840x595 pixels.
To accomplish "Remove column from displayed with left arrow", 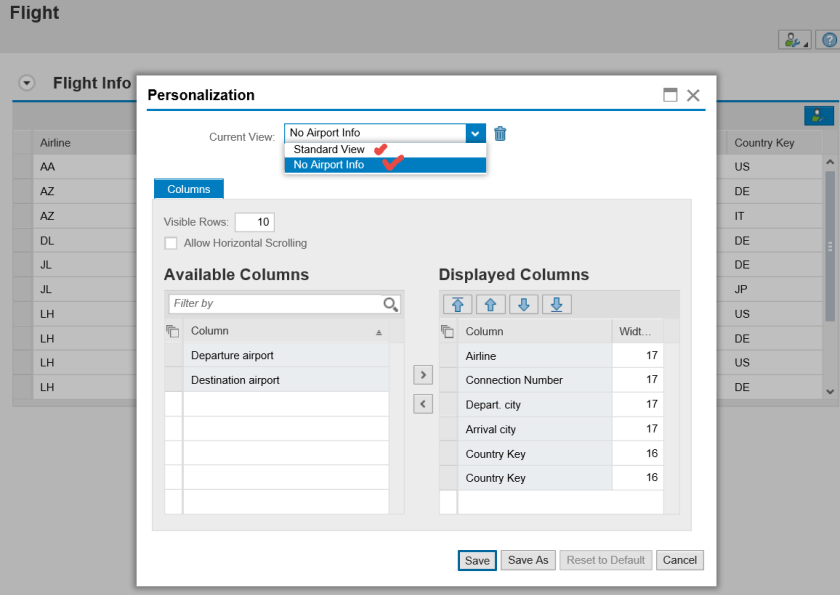I will (x=423, y=404).
